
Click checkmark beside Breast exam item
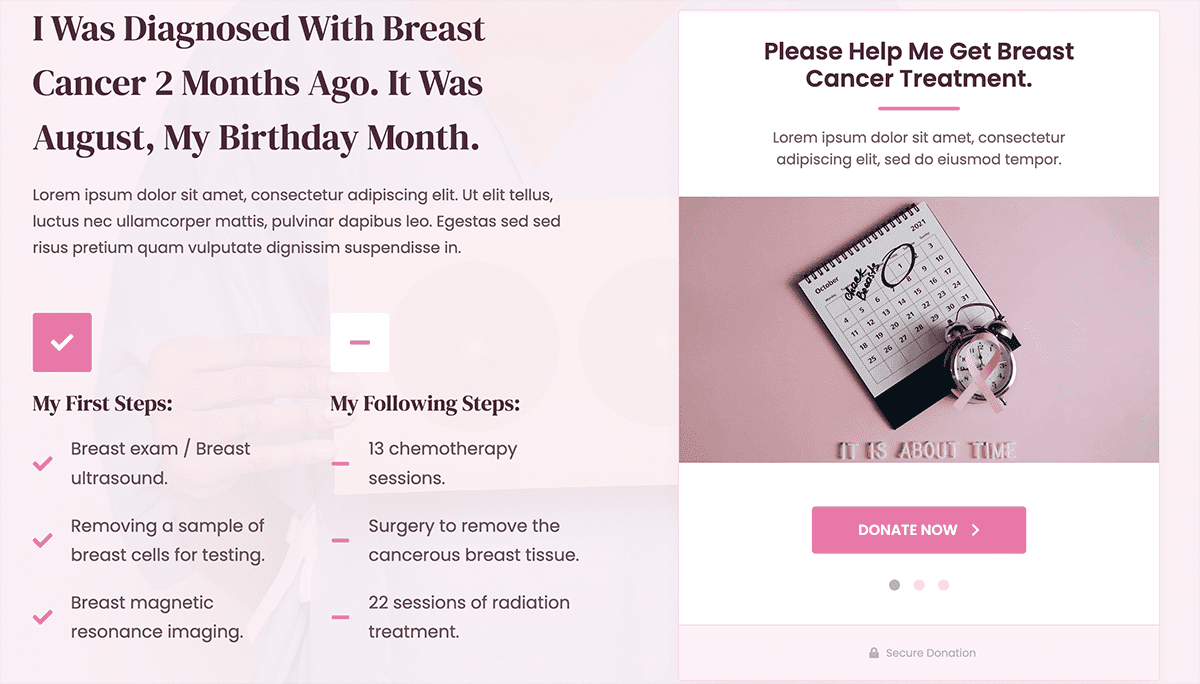(x=43, y=464)
